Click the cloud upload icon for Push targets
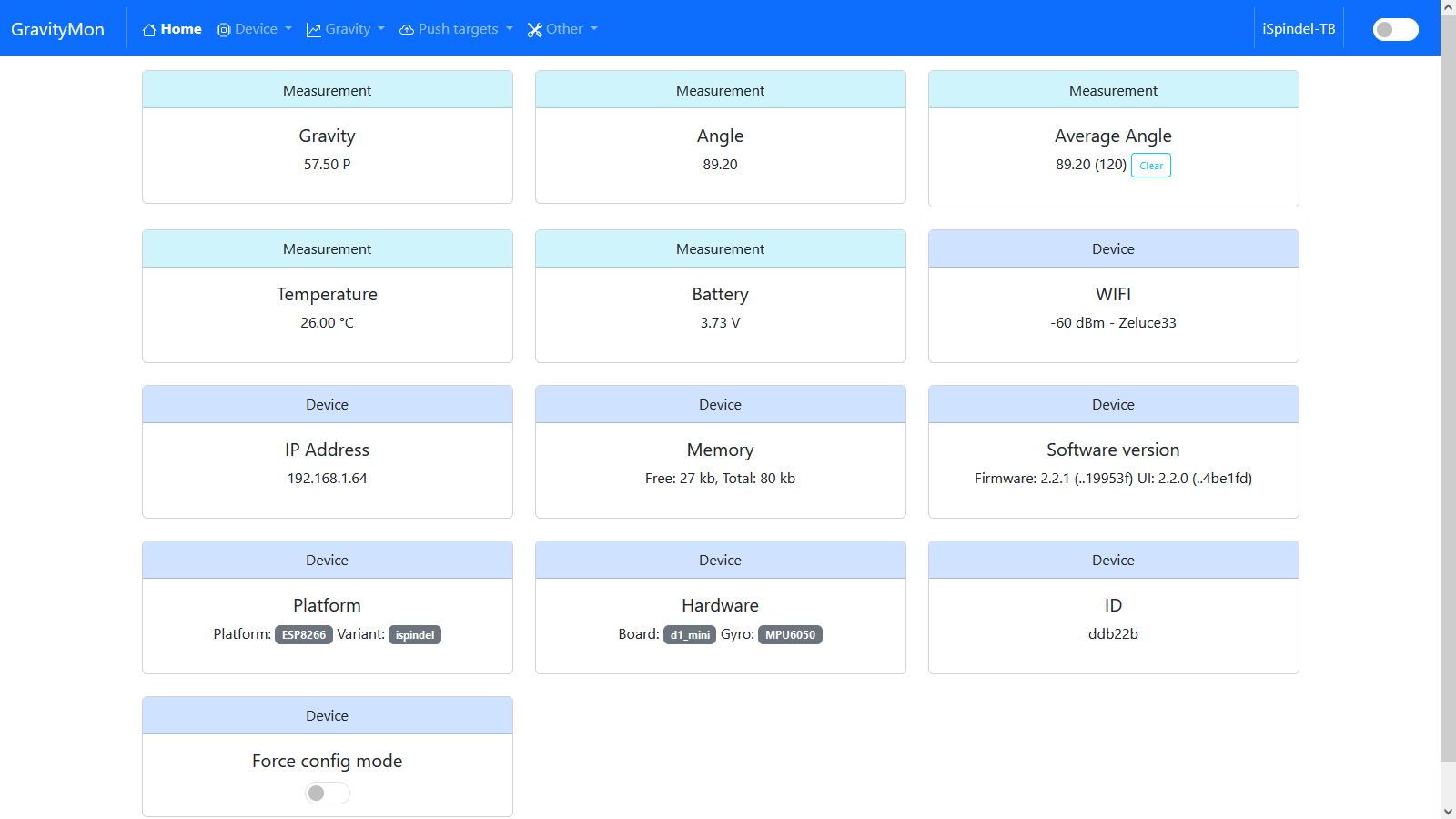 coord(407,30)
